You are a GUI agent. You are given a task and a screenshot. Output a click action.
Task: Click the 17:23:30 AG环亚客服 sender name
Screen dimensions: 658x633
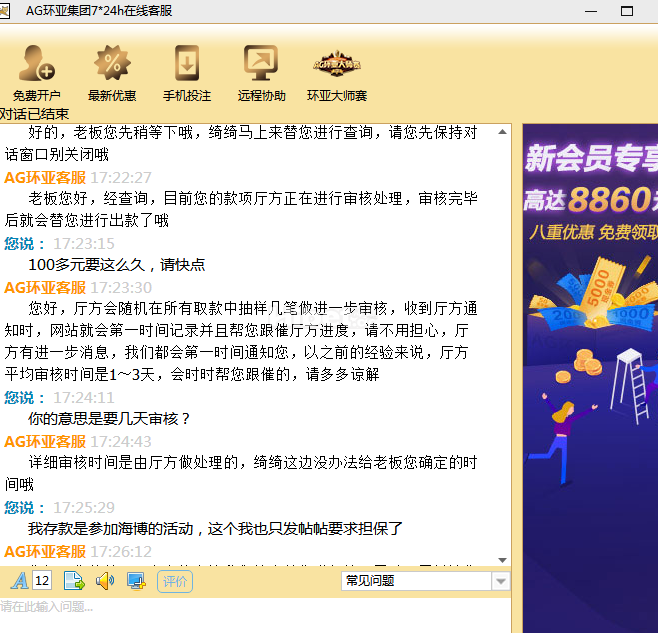(45, 287)
